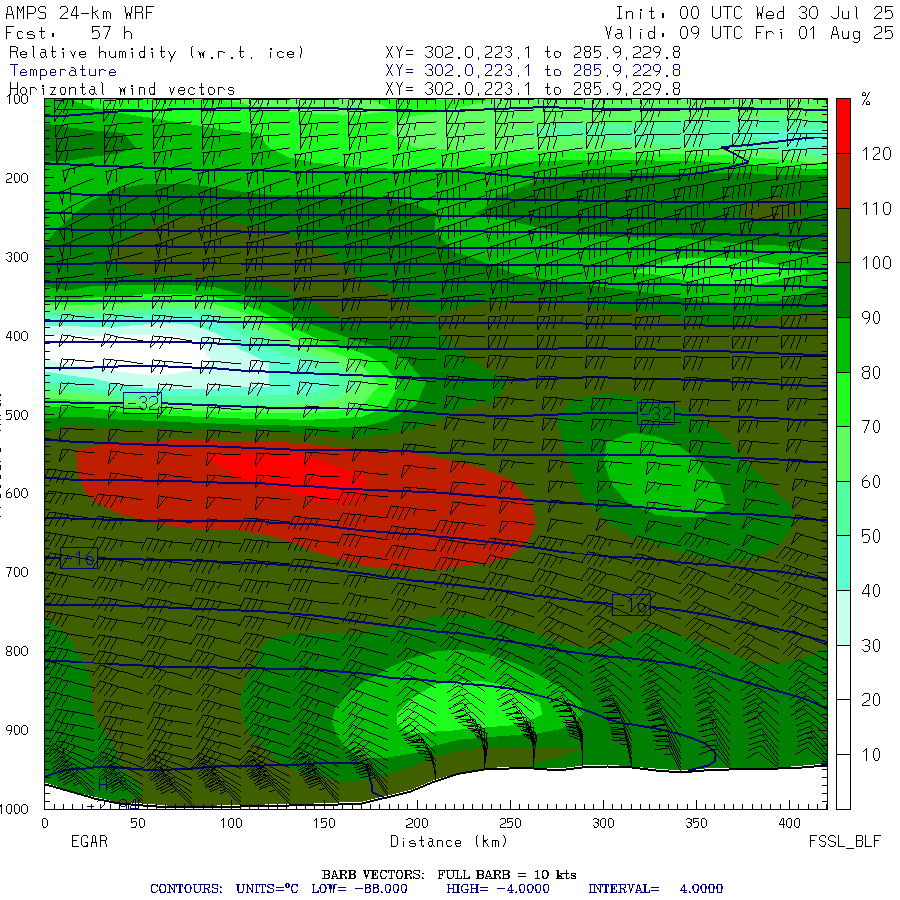Select the '500' pressure axis label

pos(17,415)
